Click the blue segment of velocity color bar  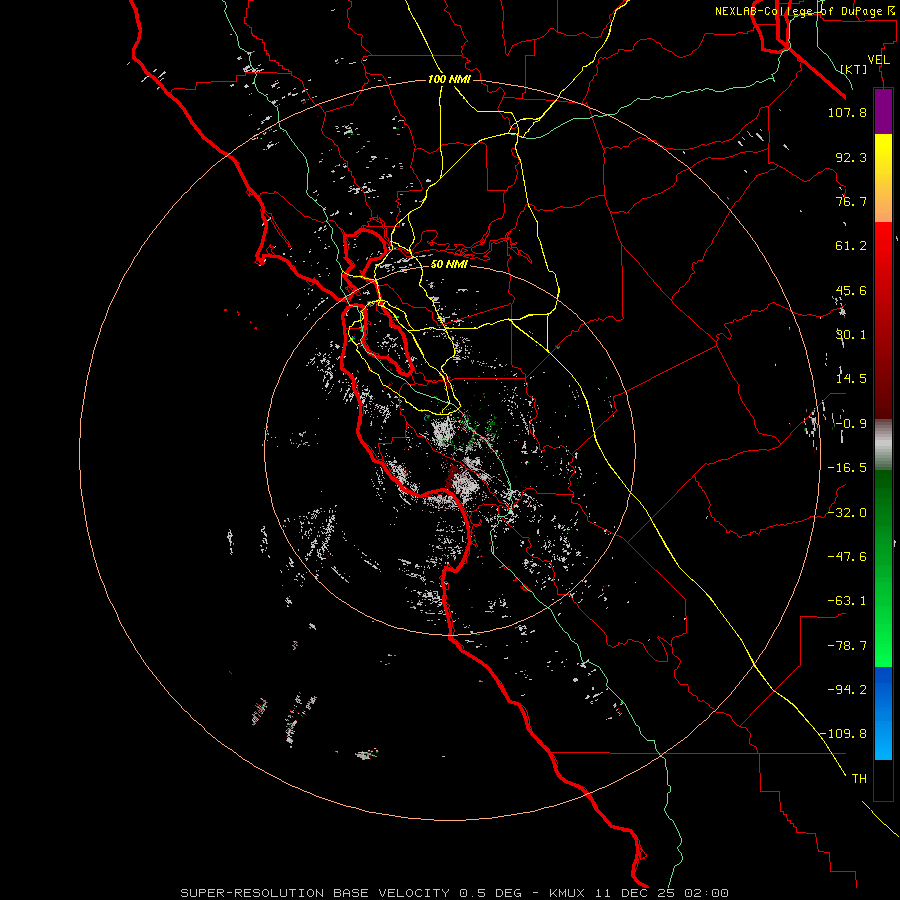pyautogui.click(x=883, y=713)
